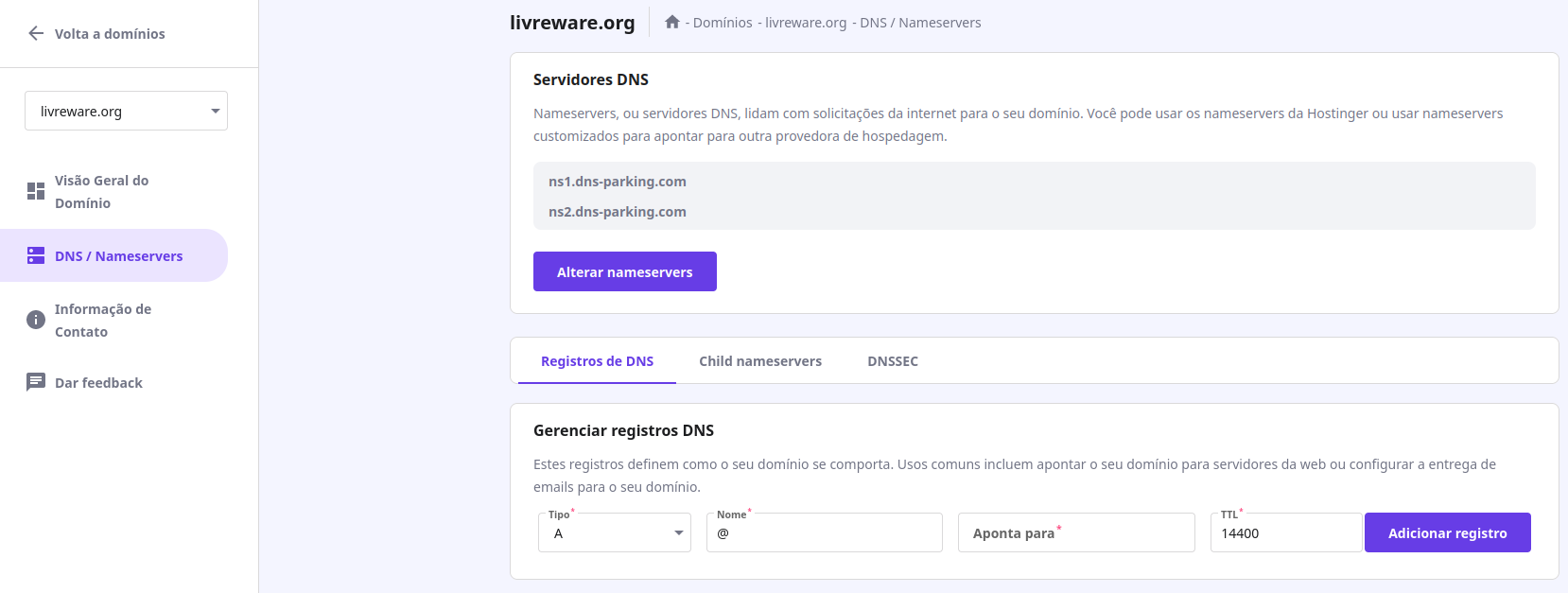
Task: Open the livreware.org domain selector dropdown
Action: point(126,111)
